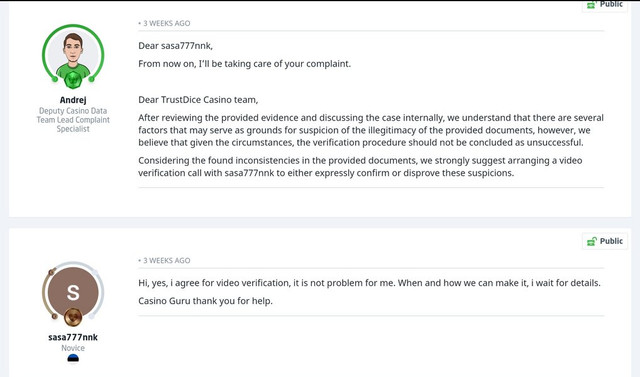Click the bronze rank badge under the S avatar

click(x=73, y=317)
